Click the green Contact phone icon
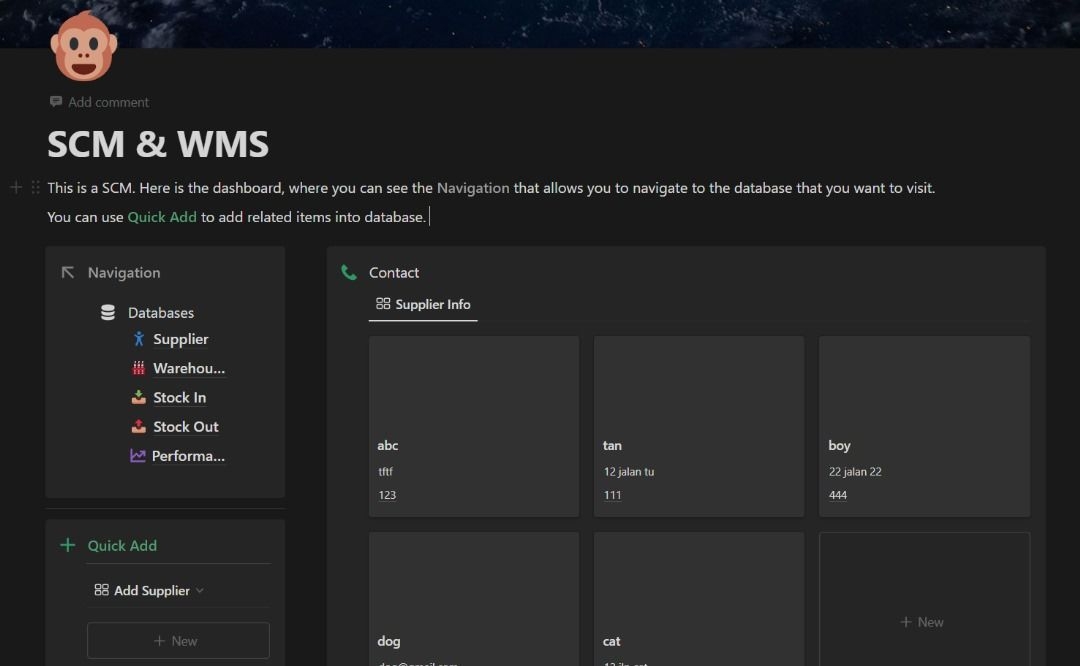 tap(349, 273)
